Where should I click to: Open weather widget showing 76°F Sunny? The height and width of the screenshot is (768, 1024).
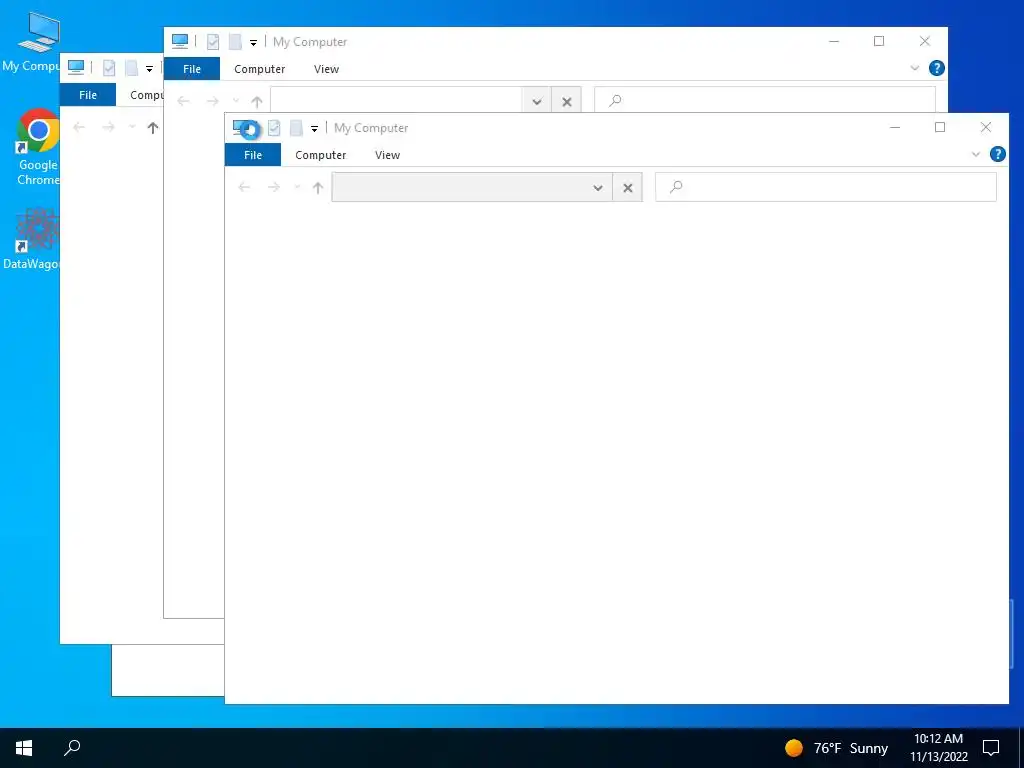pyautogui.click(x=837, y=748)
